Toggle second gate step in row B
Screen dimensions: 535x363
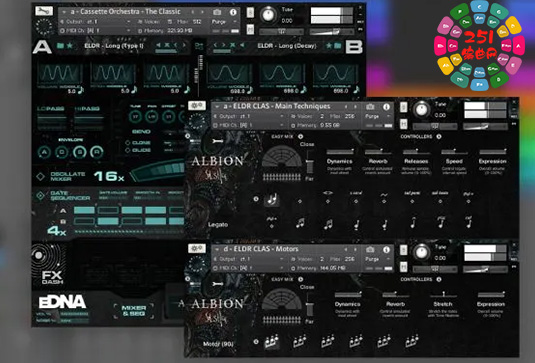pyautogui.click(x=108, y=221)
